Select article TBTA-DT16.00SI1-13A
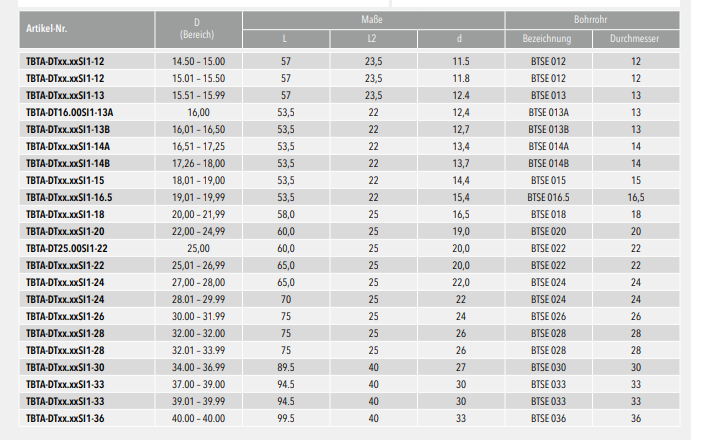 coord(70,112)
